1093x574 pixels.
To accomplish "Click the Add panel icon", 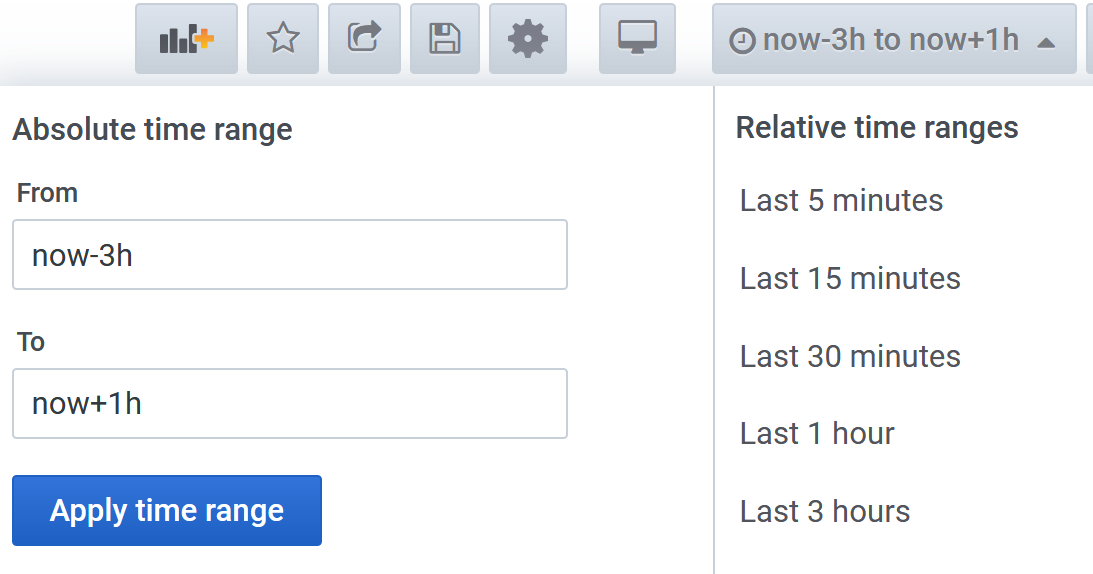I will (187, 39).
